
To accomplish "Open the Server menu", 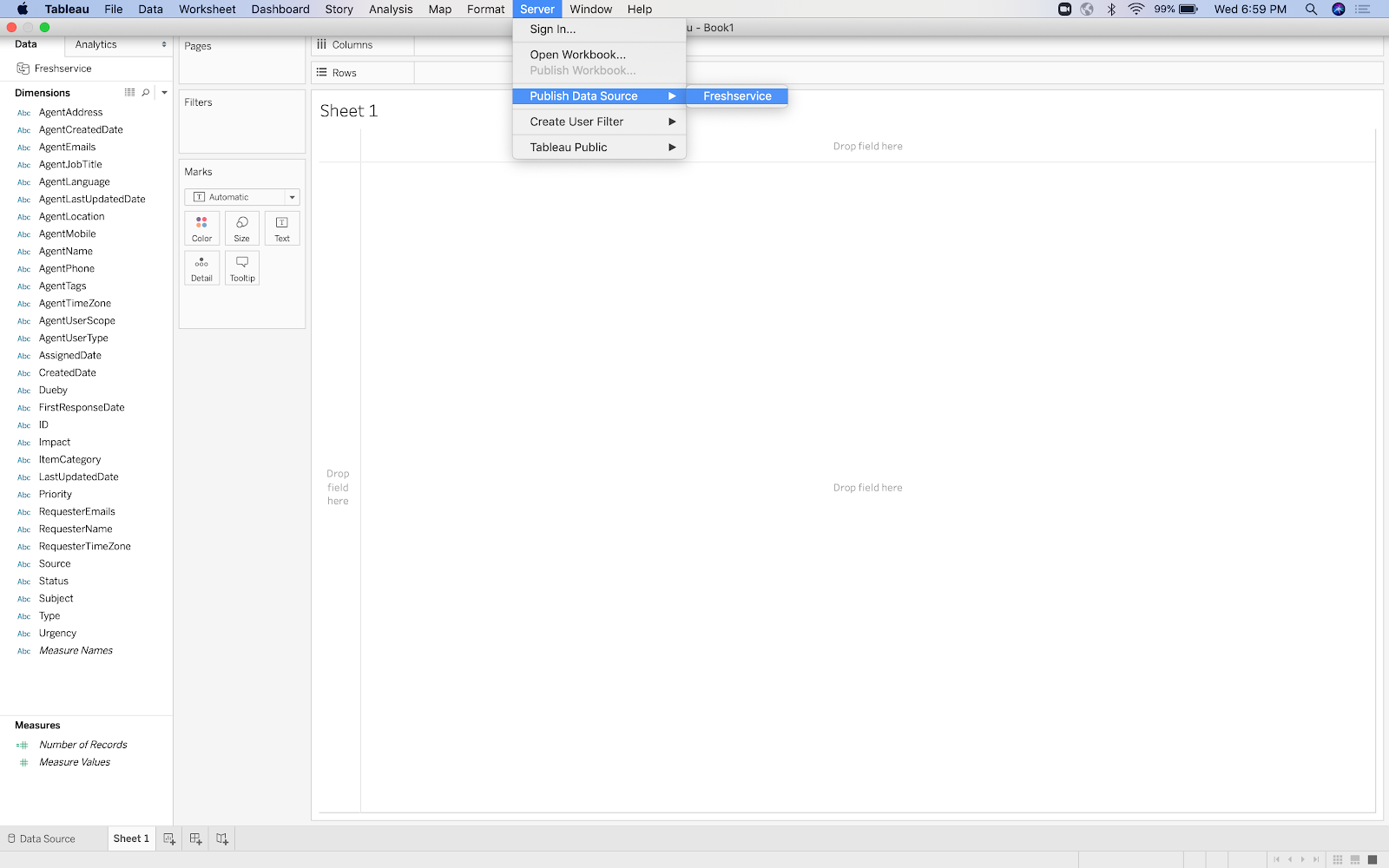I will point(537,9).
